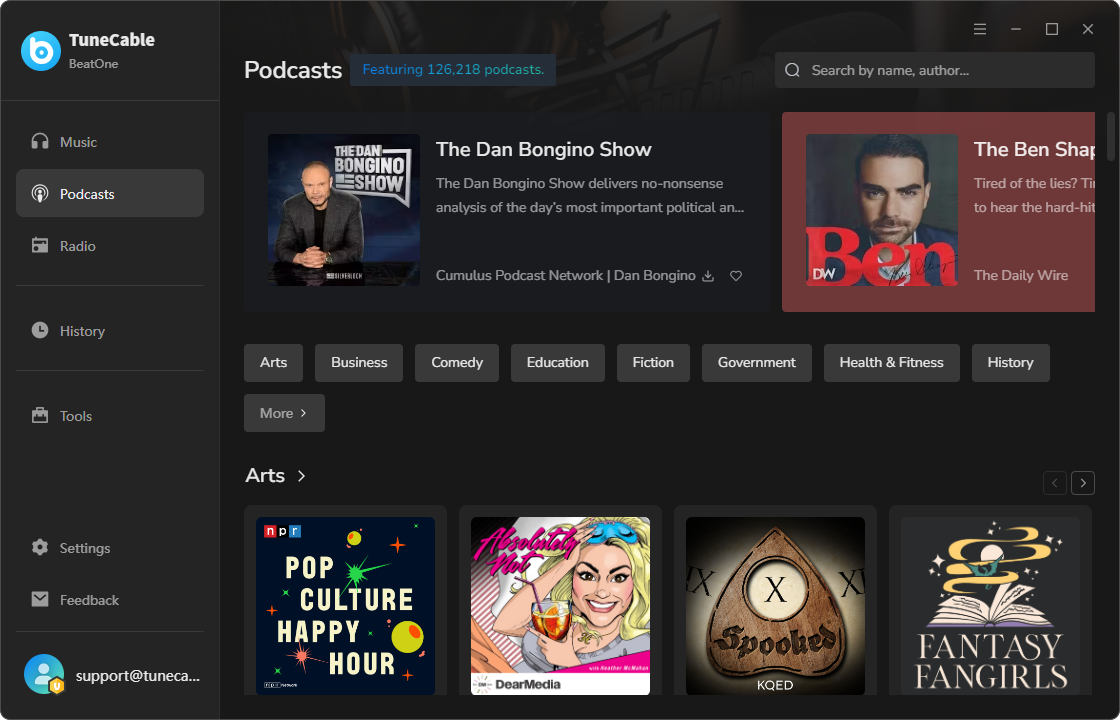Click the user account avatar icon

click(44, 674)
